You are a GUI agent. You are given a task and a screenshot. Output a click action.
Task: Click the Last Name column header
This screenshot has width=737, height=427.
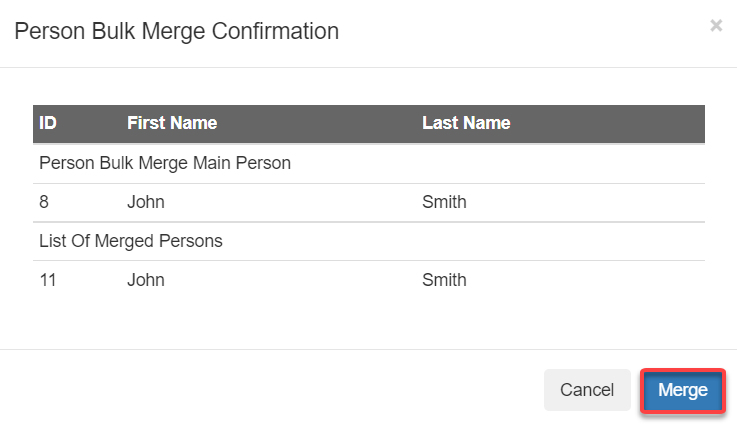(466, 124)
